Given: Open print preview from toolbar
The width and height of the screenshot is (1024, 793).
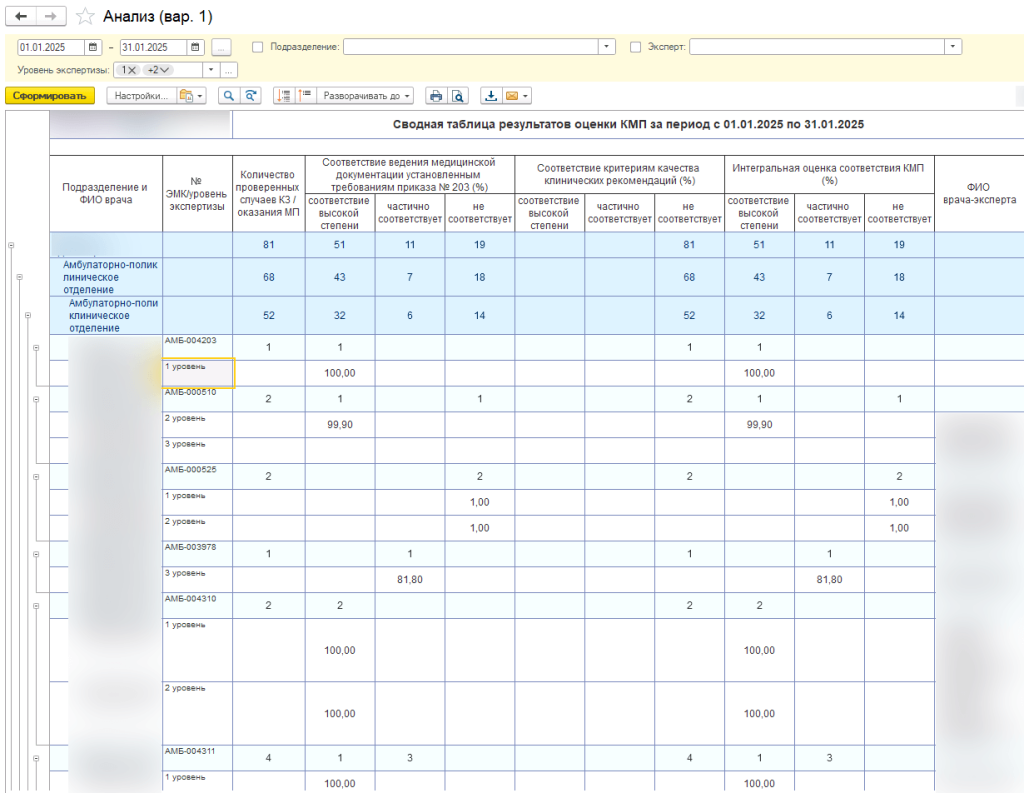Looking at the screenshot, I should click(x=457, y=96).
